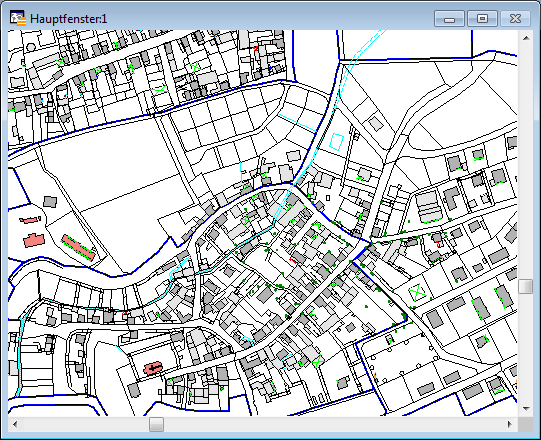This screenshot has width=541, height=440.
Task: Select the red building marked with a black cross
Action: tap(152, 368)
